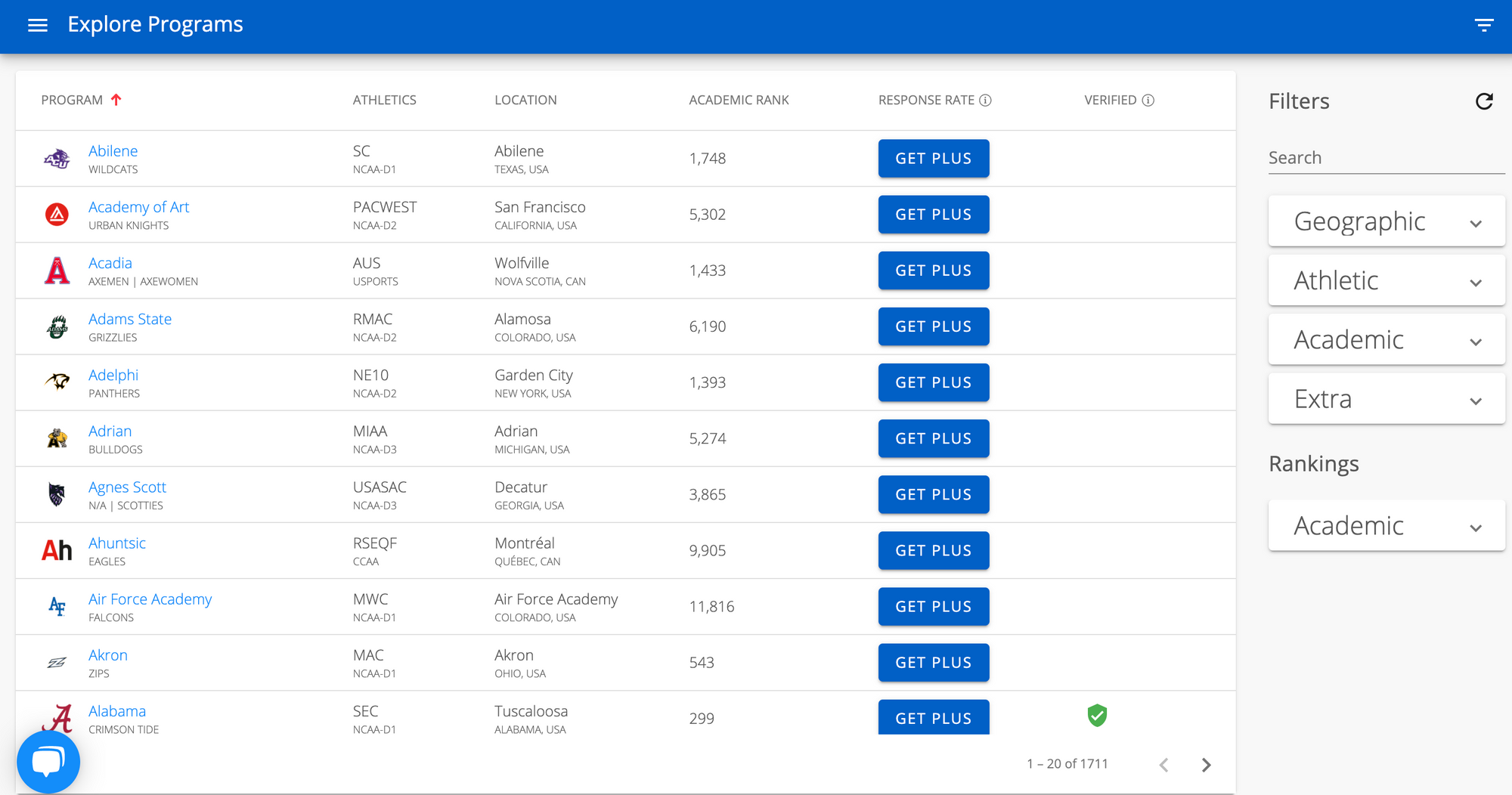1512x795 pixels.
Task: Click GET PLUS in Air Force Academy row
Action: point(934,606)
